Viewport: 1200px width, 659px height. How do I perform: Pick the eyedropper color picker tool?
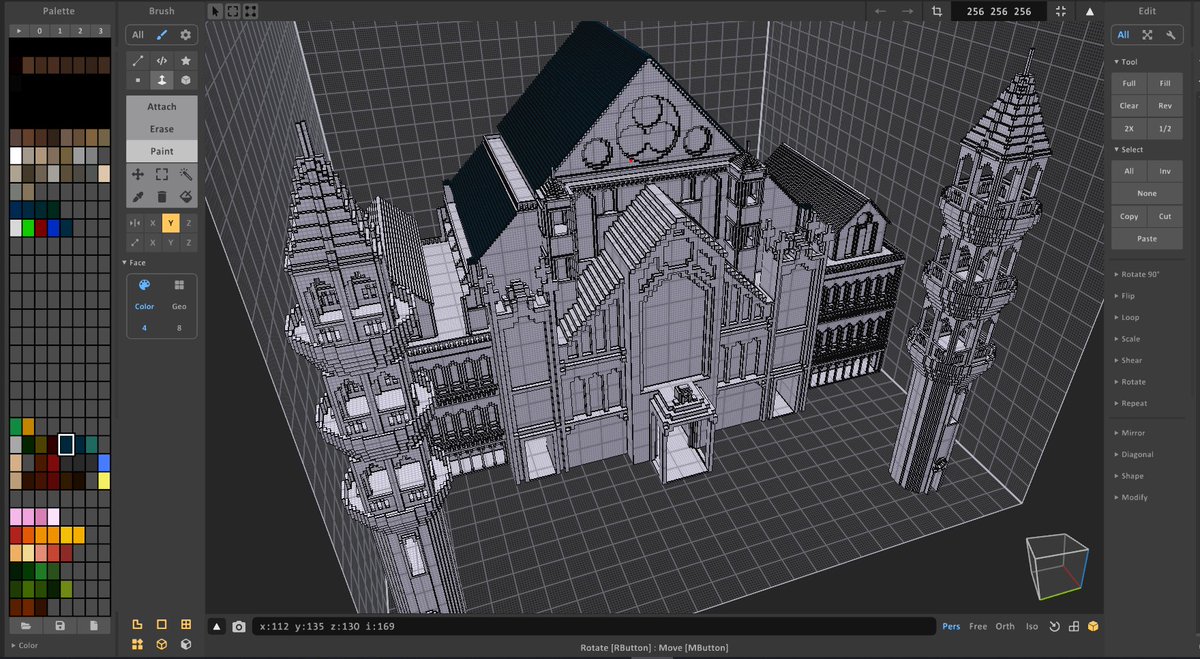click(x=138, y=196)
